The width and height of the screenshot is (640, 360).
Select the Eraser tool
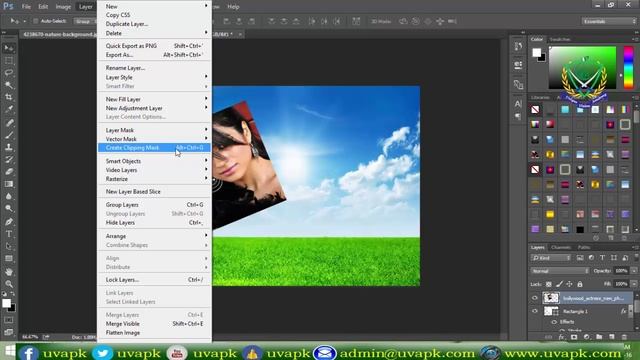[x=9, y=172]
